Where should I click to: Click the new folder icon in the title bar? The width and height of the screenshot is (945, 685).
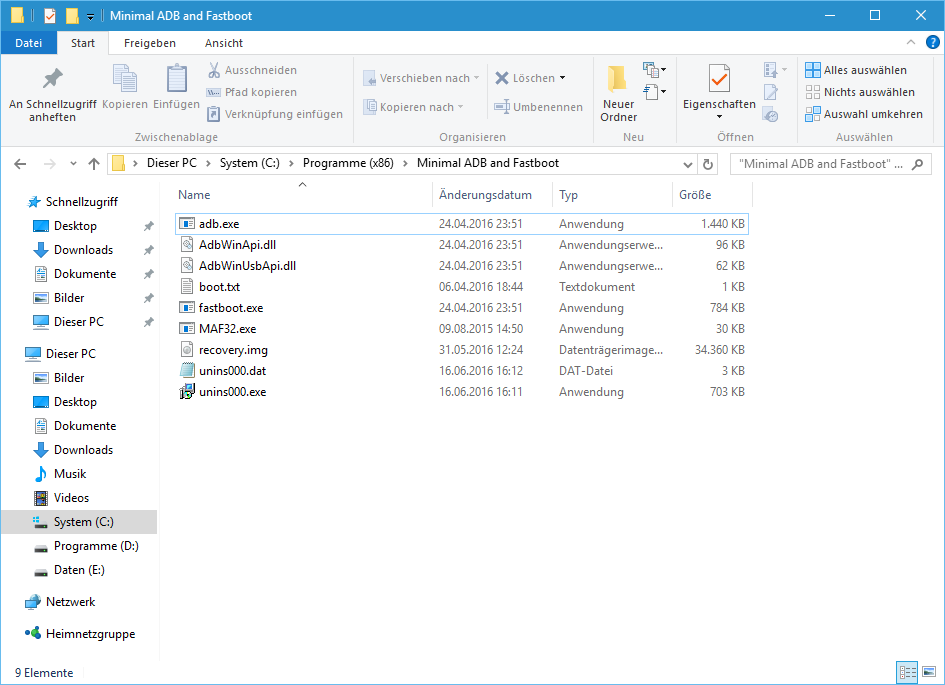(72, 16)
